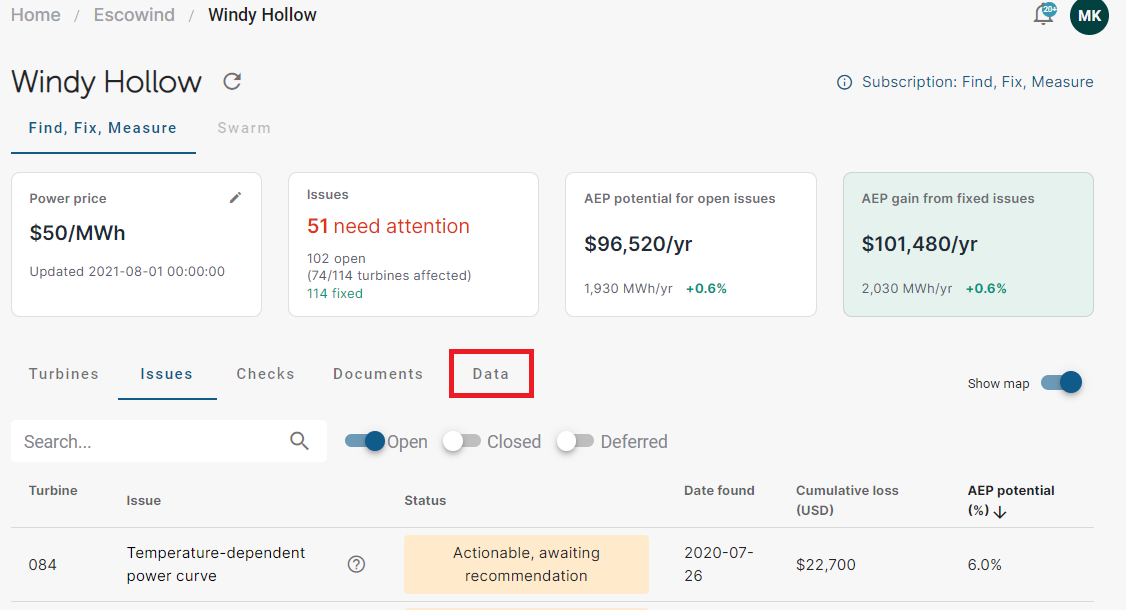Click the search magnifier icon
Screen dimensions: 1126x610
pos(299,440)
